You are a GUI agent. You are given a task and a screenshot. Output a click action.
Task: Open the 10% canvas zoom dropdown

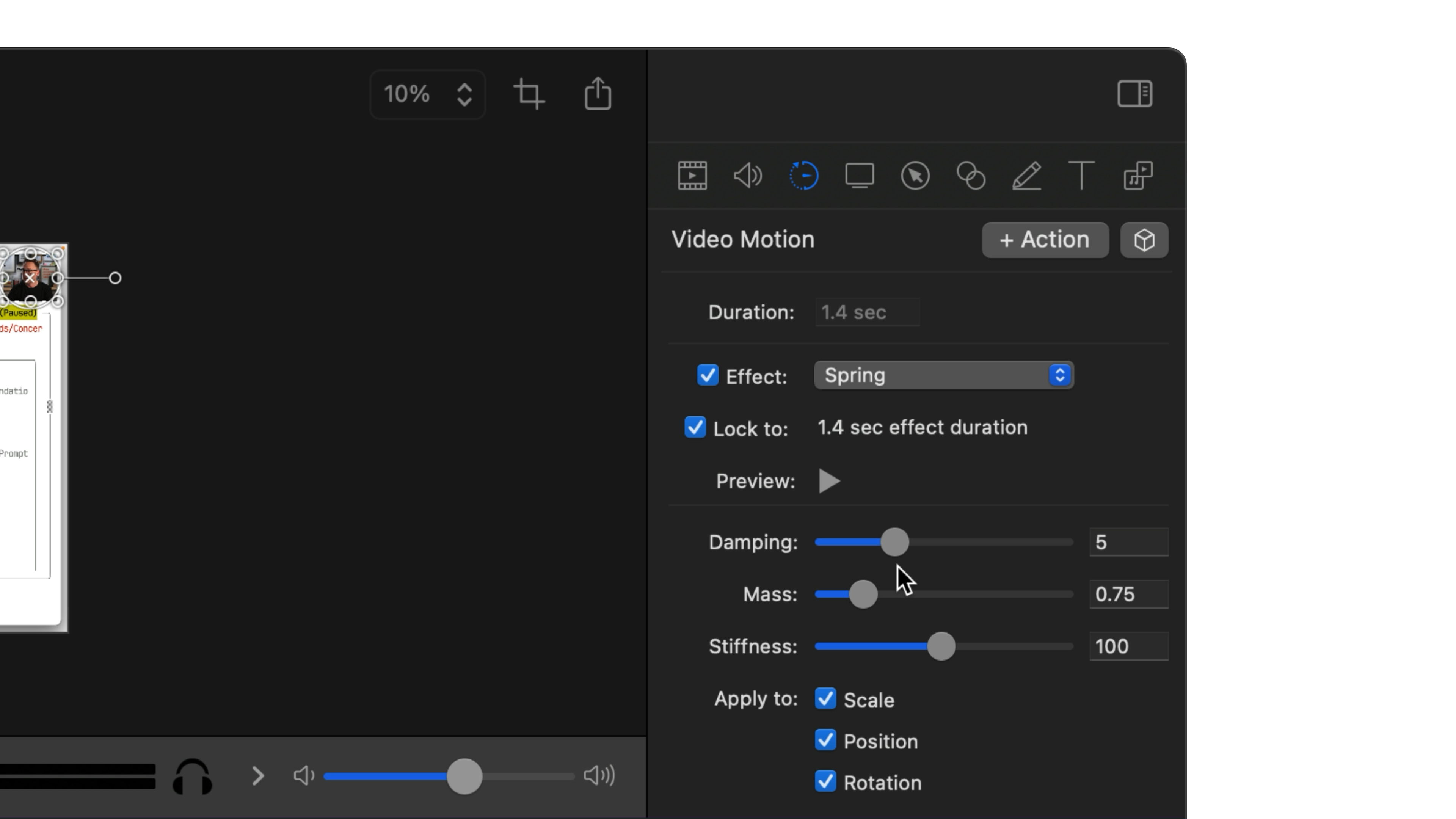428,94
